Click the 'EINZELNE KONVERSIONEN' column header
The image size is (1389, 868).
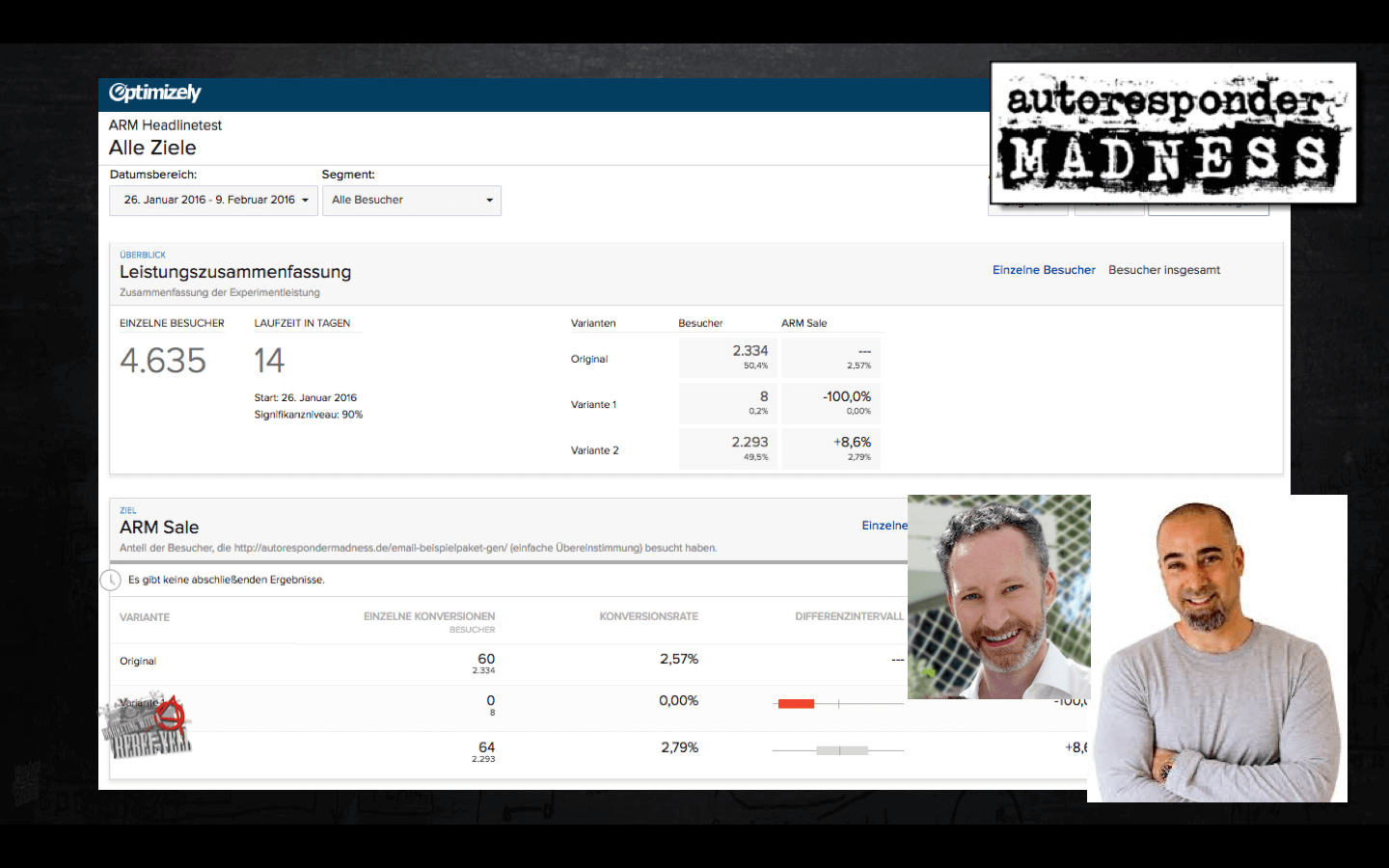(429, 616)
